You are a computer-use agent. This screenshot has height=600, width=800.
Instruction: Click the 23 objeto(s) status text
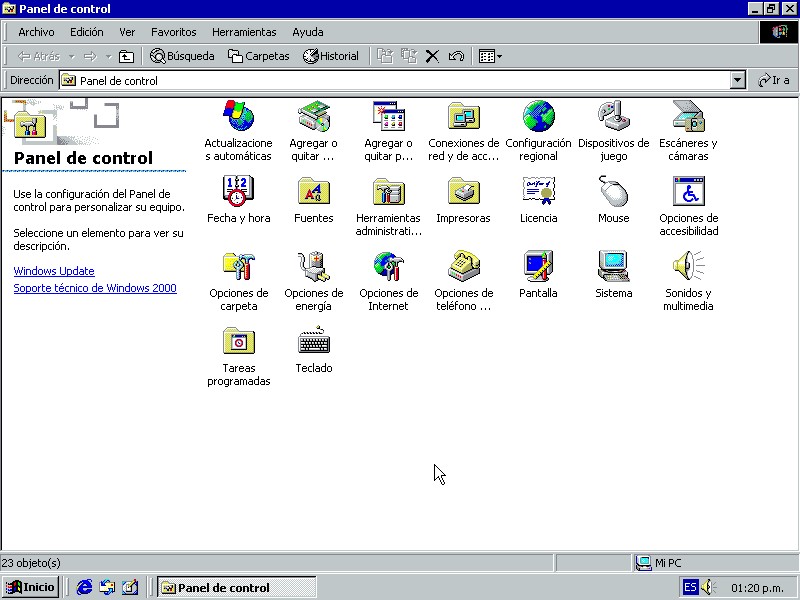[x=31, y=563]
